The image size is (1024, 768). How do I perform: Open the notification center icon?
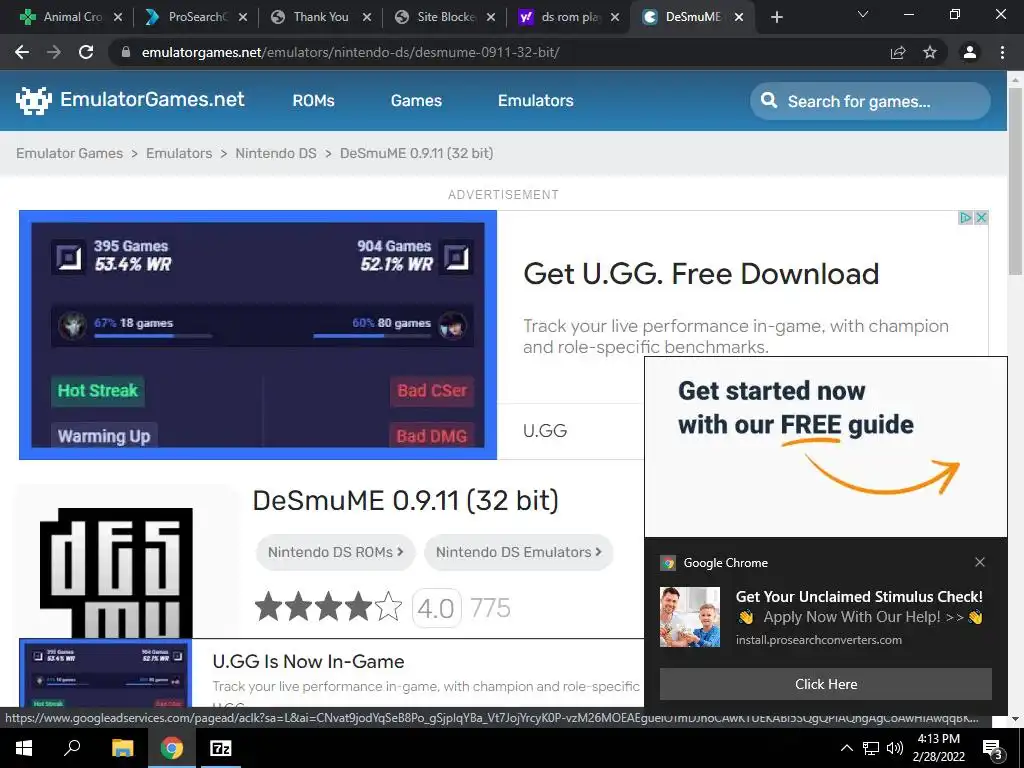click(x=992, y=750)
